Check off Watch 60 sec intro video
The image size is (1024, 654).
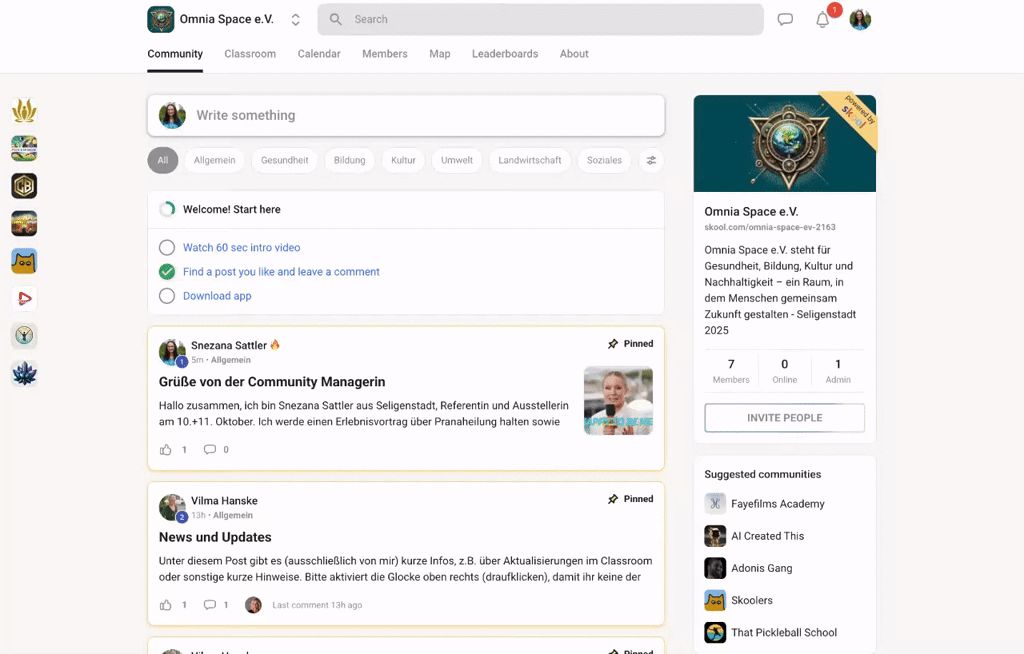[x=167, y=248]
